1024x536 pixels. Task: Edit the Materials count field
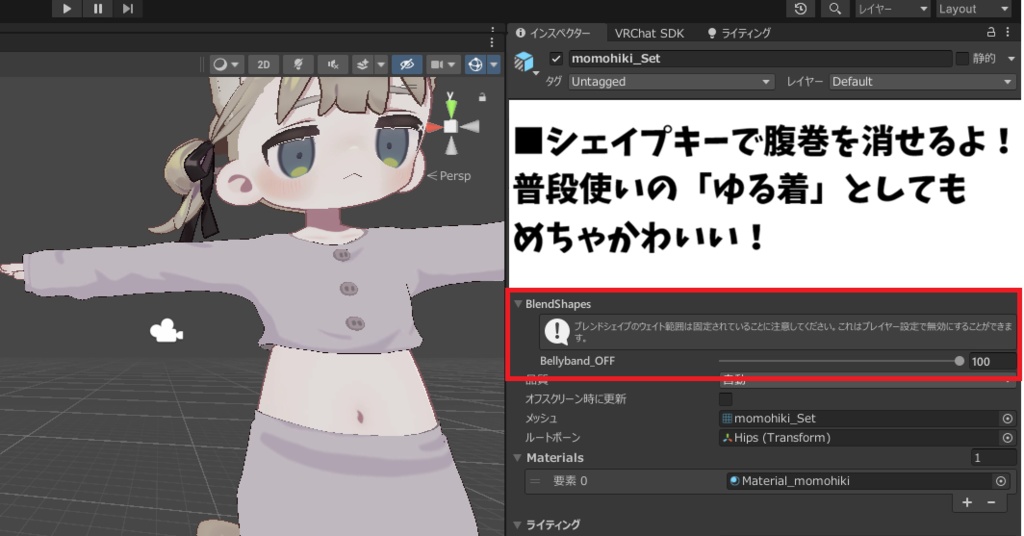(x=993, y=458)
